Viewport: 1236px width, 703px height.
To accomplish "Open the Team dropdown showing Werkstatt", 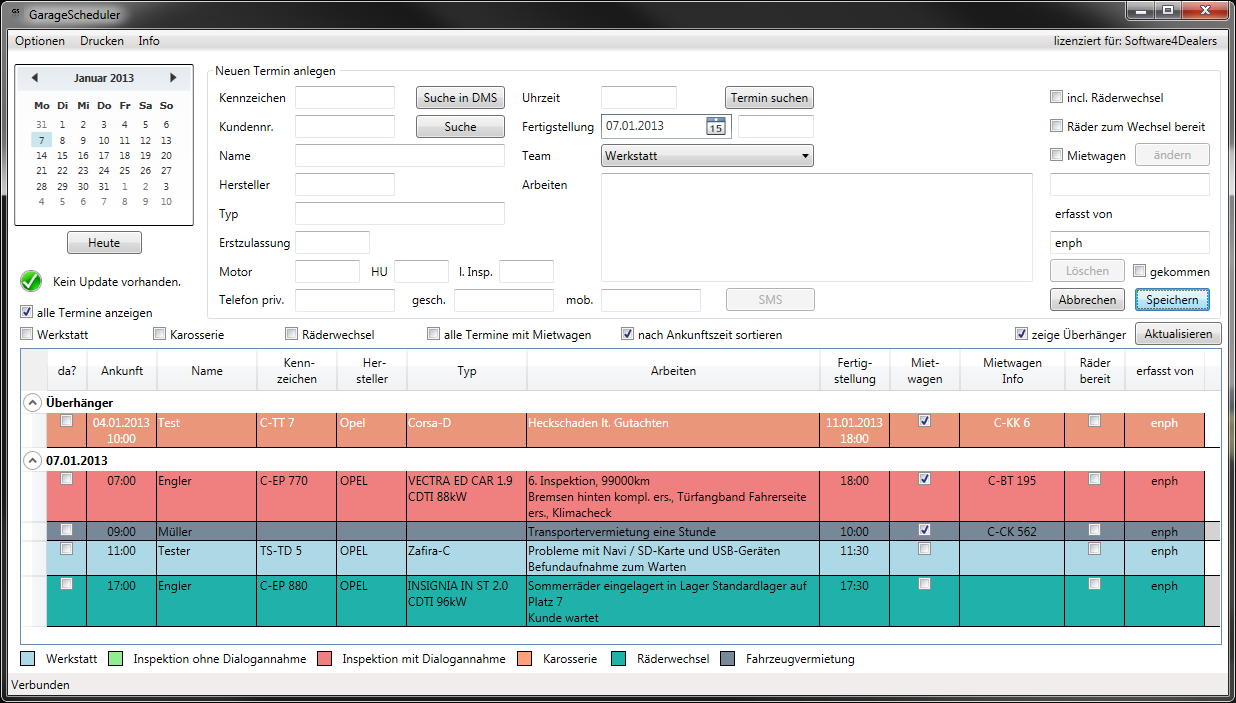I will point(707,156).
